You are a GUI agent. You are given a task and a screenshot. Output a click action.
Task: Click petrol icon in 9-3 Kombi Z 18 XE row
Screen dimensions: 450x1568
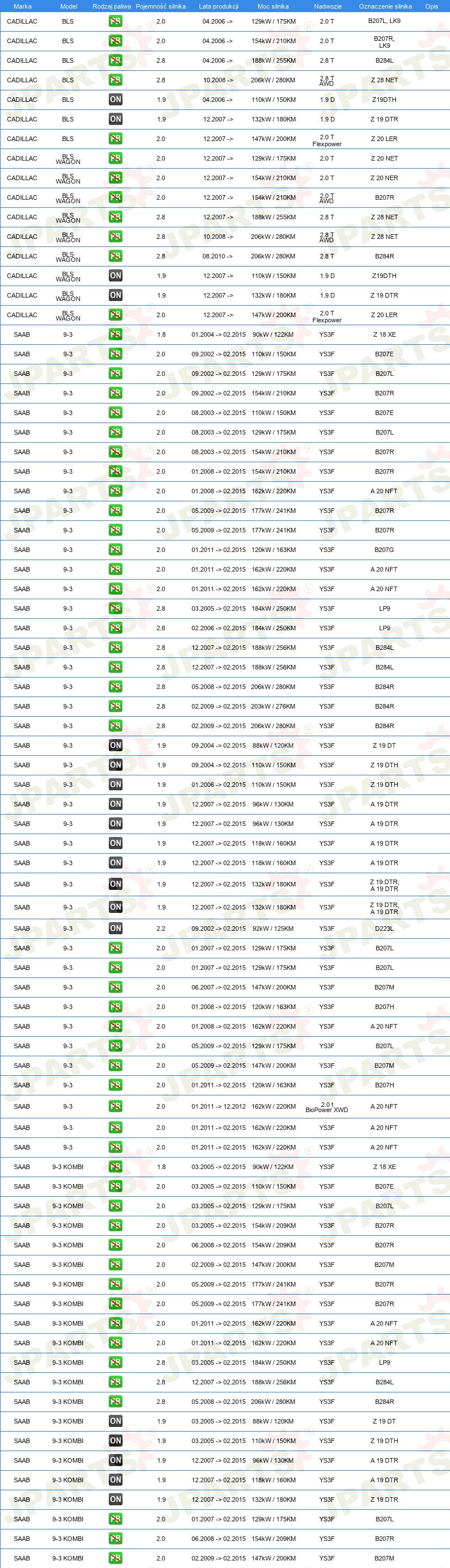116,1167
